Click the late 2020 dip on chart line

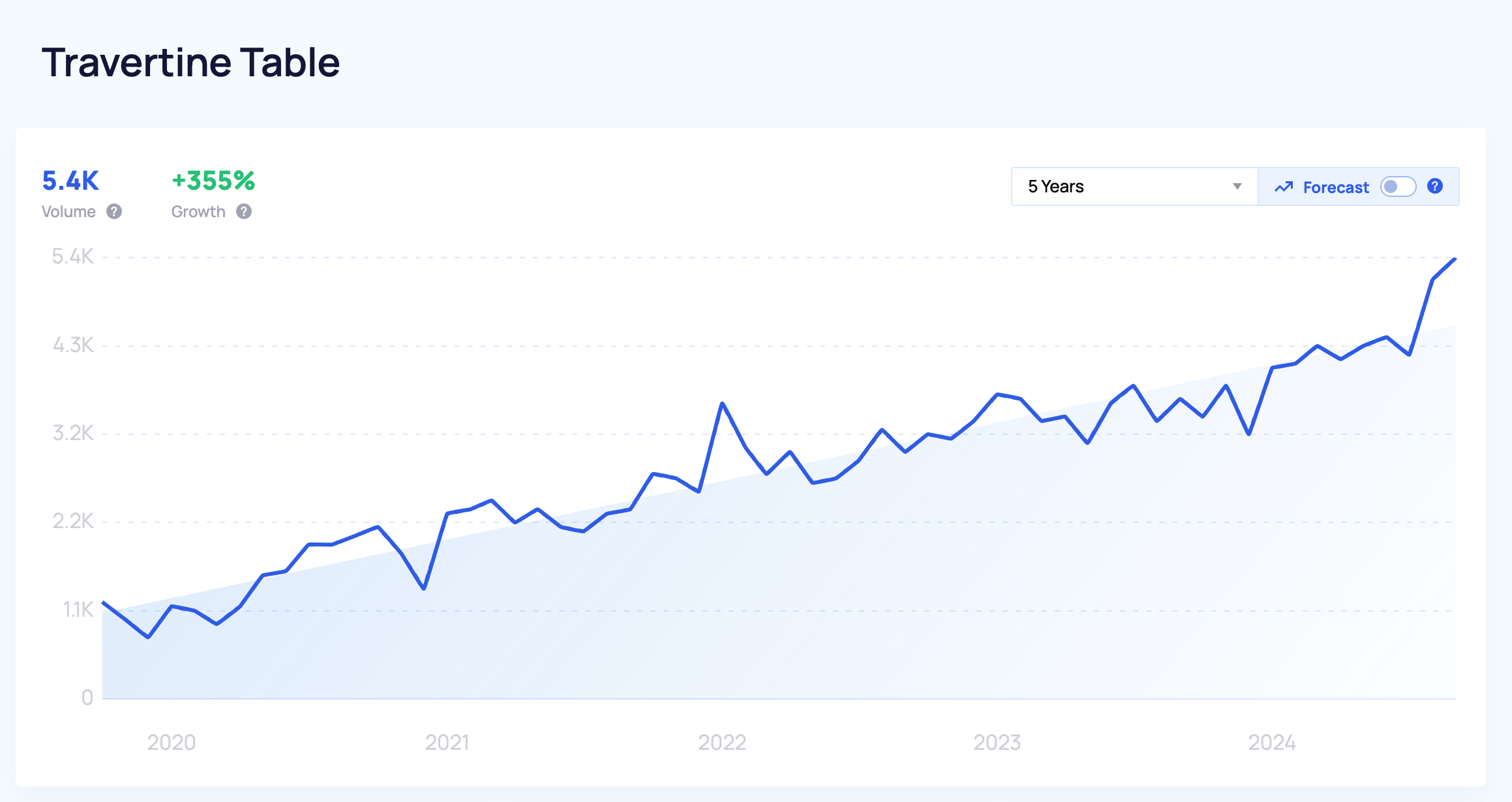(425, 588)
